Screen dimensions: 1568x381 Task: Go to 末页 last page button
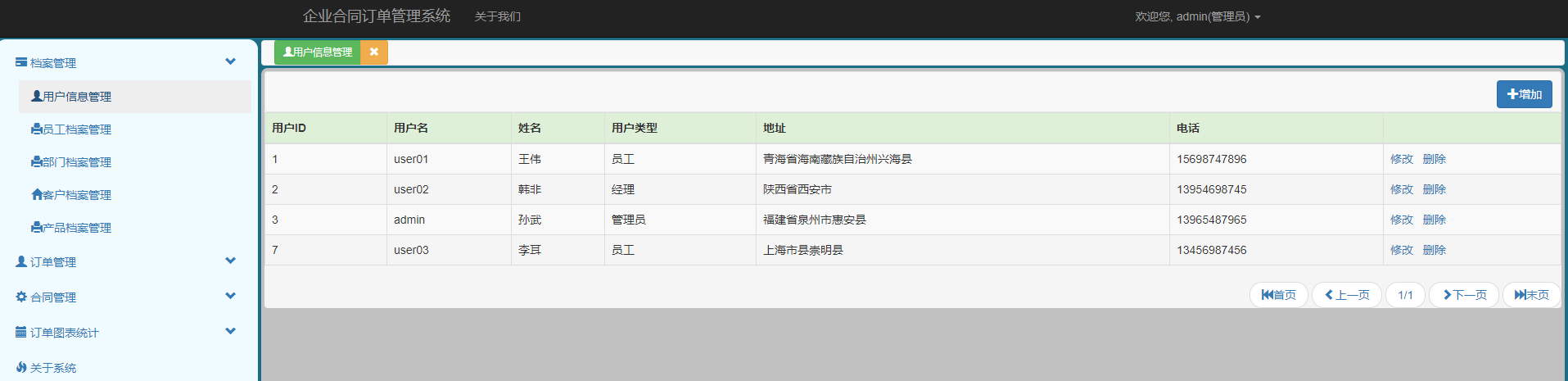point(1531,295)
